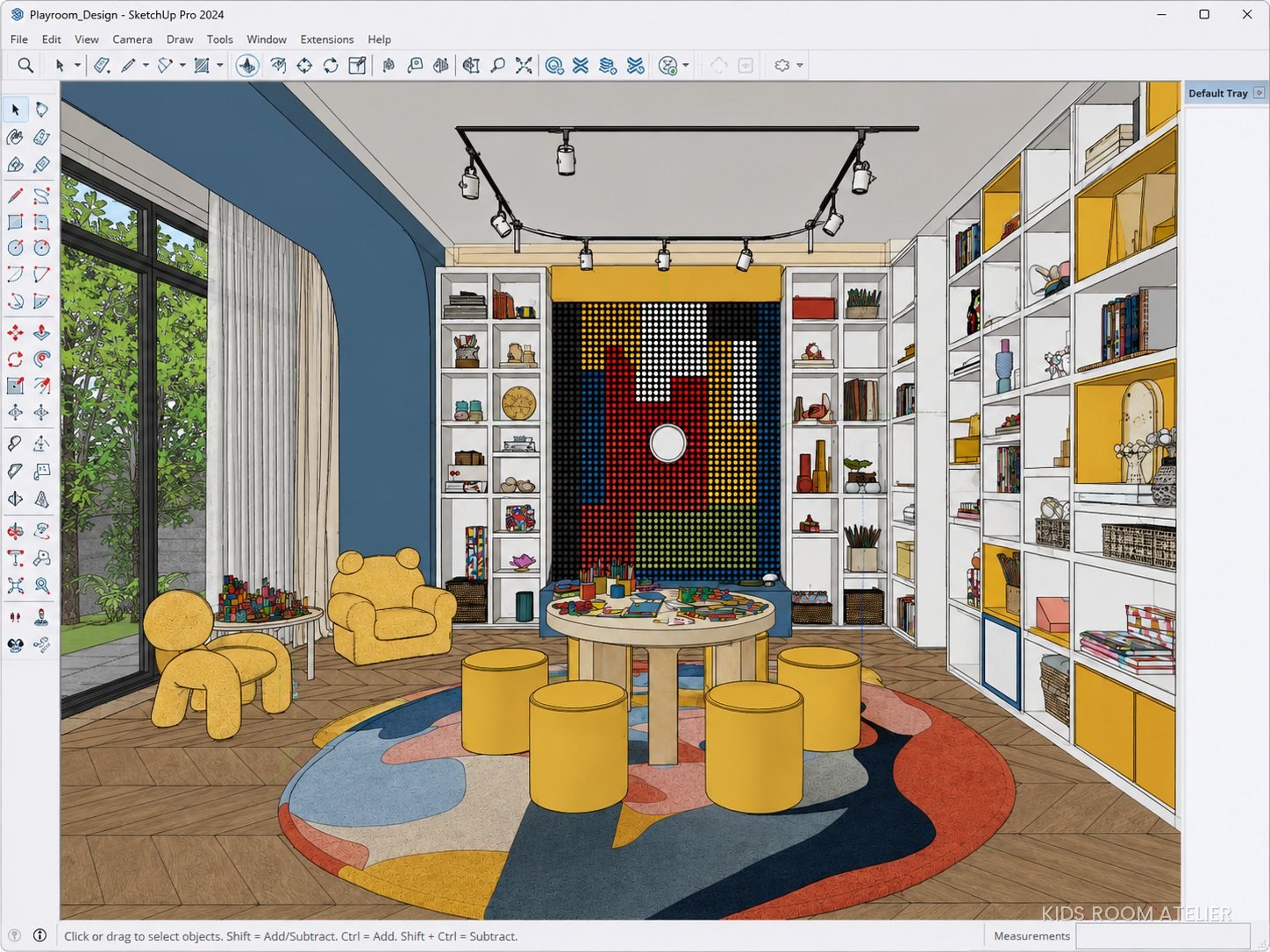The height and width of the screenshot is (952, 1270).
Task: Open the File menu
Action: tap(19, 39)
